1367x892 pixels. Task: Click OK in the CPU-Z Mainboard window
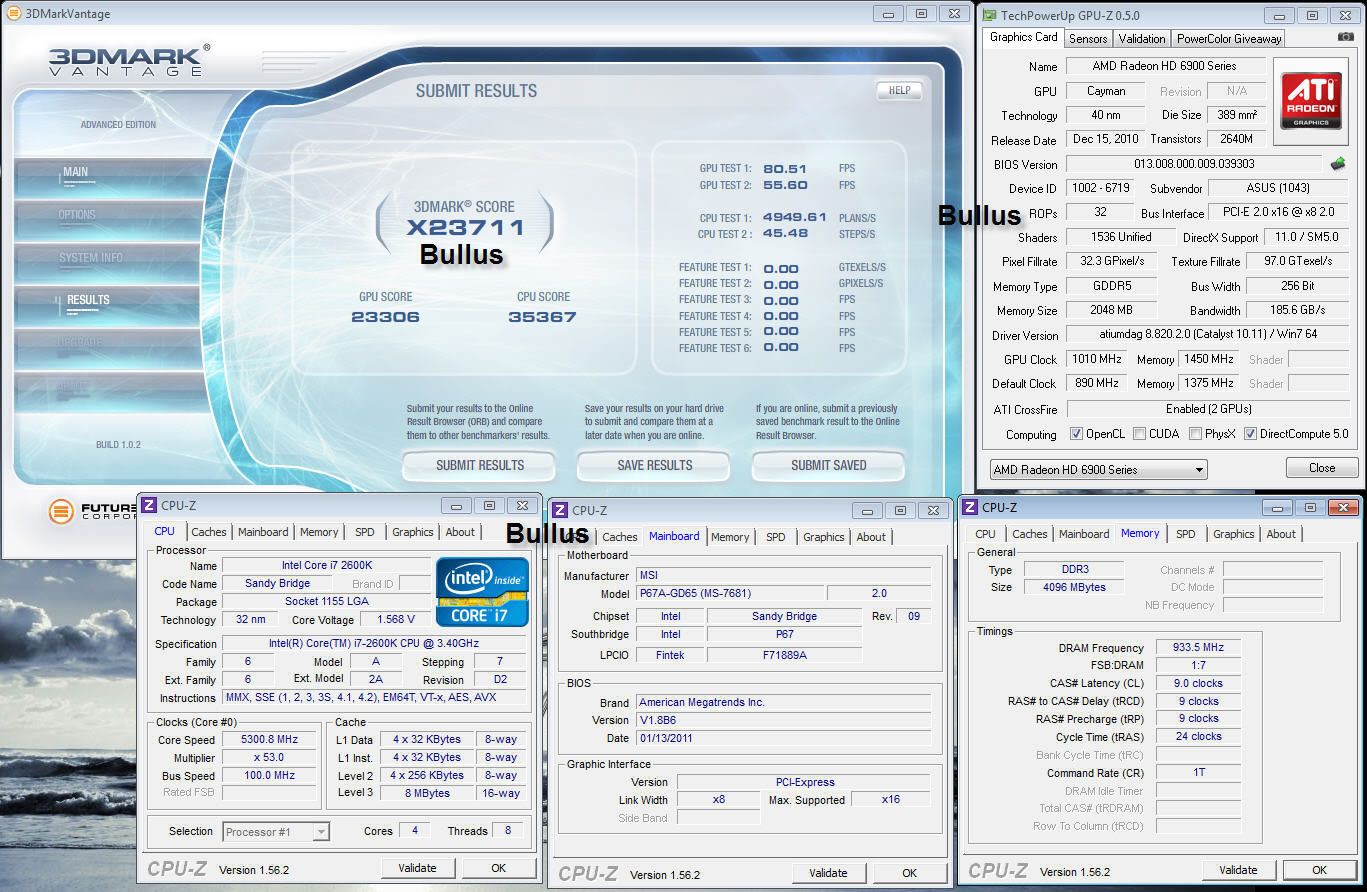click(909, 873)
